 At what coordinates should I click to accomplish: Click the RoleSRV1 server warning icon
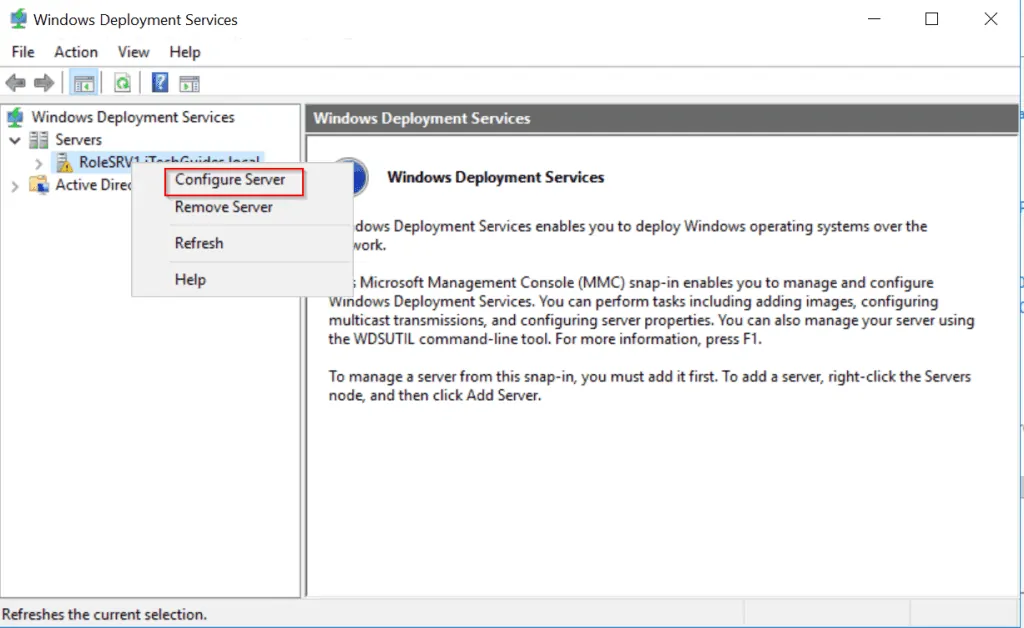[x=64, y=162]
